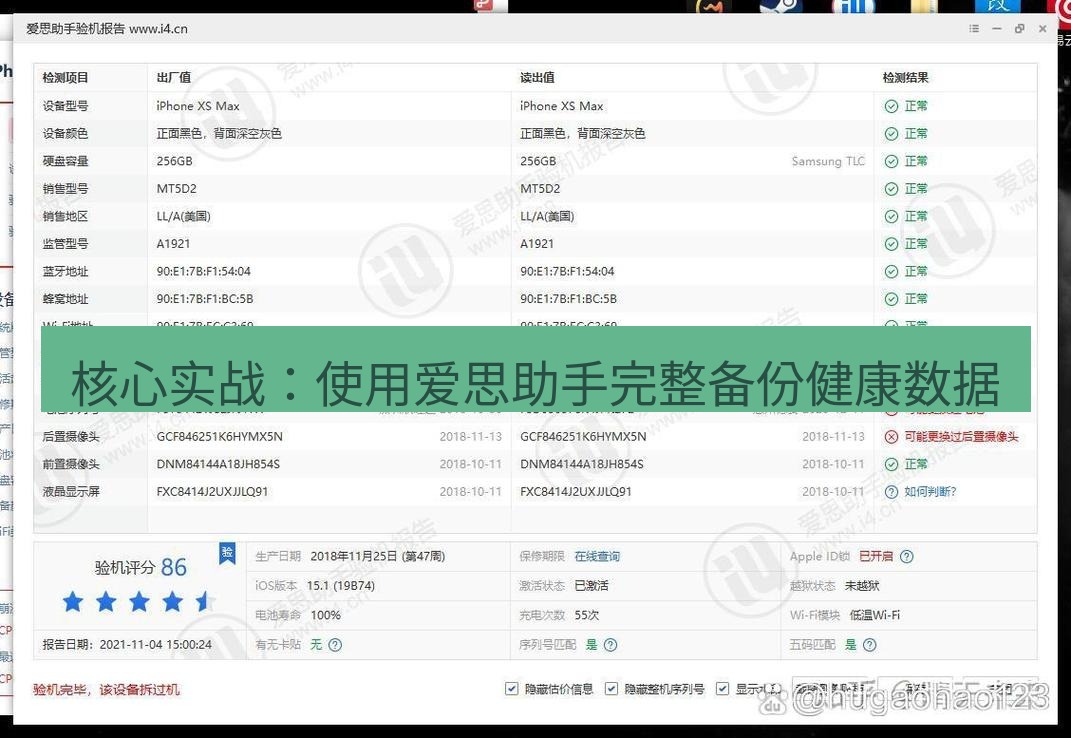Click red X icon on 后置摄像头 result
Screen dimensions: 1071x738
click(x=890, y=436)
